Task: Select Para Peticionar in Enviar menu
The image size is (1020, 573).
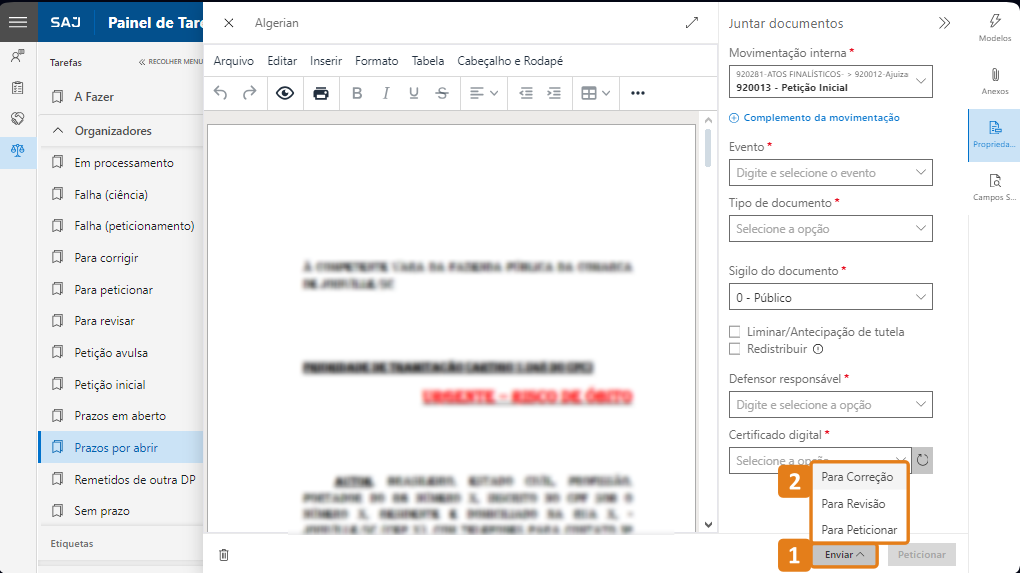Action: [859, 530]
